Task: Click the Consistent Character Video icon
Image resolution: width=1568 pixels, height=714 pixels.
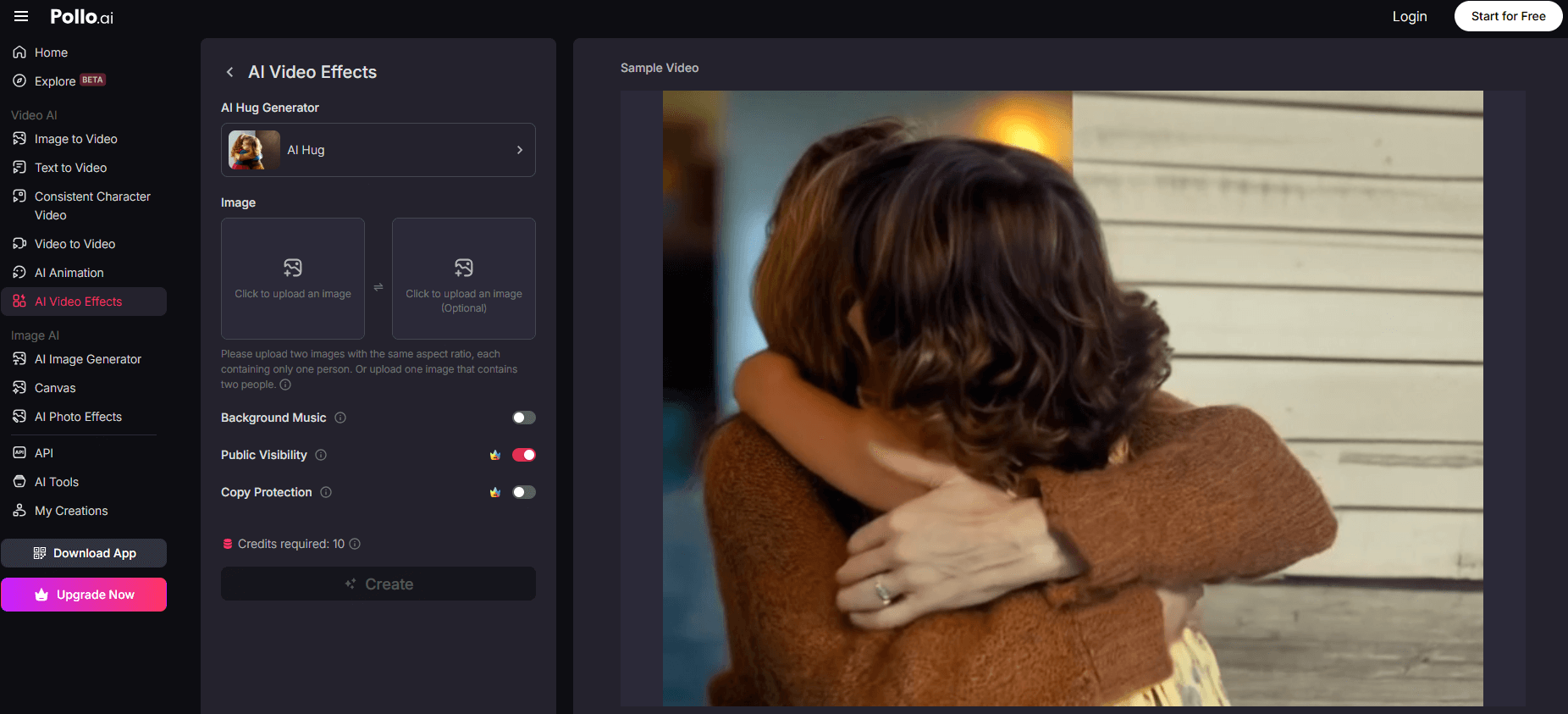Action: pyautogui.click(x=19, y=196)
